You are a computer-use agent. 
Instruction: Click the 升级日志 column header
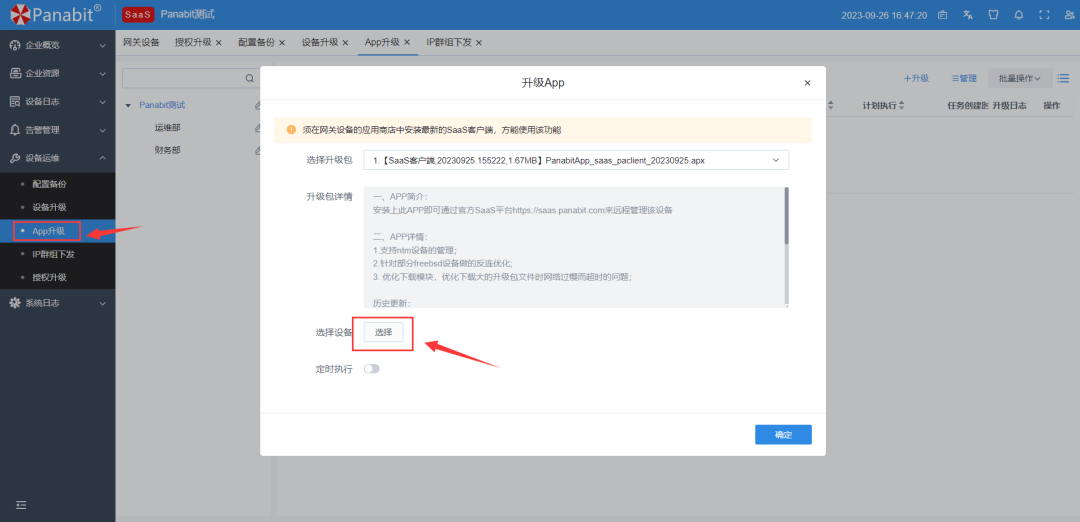tap(1009, 105)
